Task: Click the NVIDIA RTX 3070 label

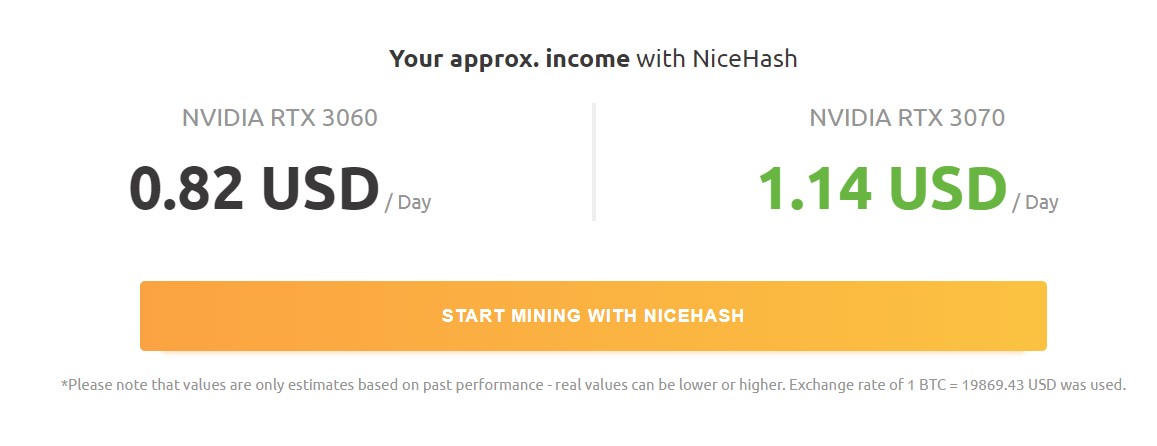Action: point(906,118)
